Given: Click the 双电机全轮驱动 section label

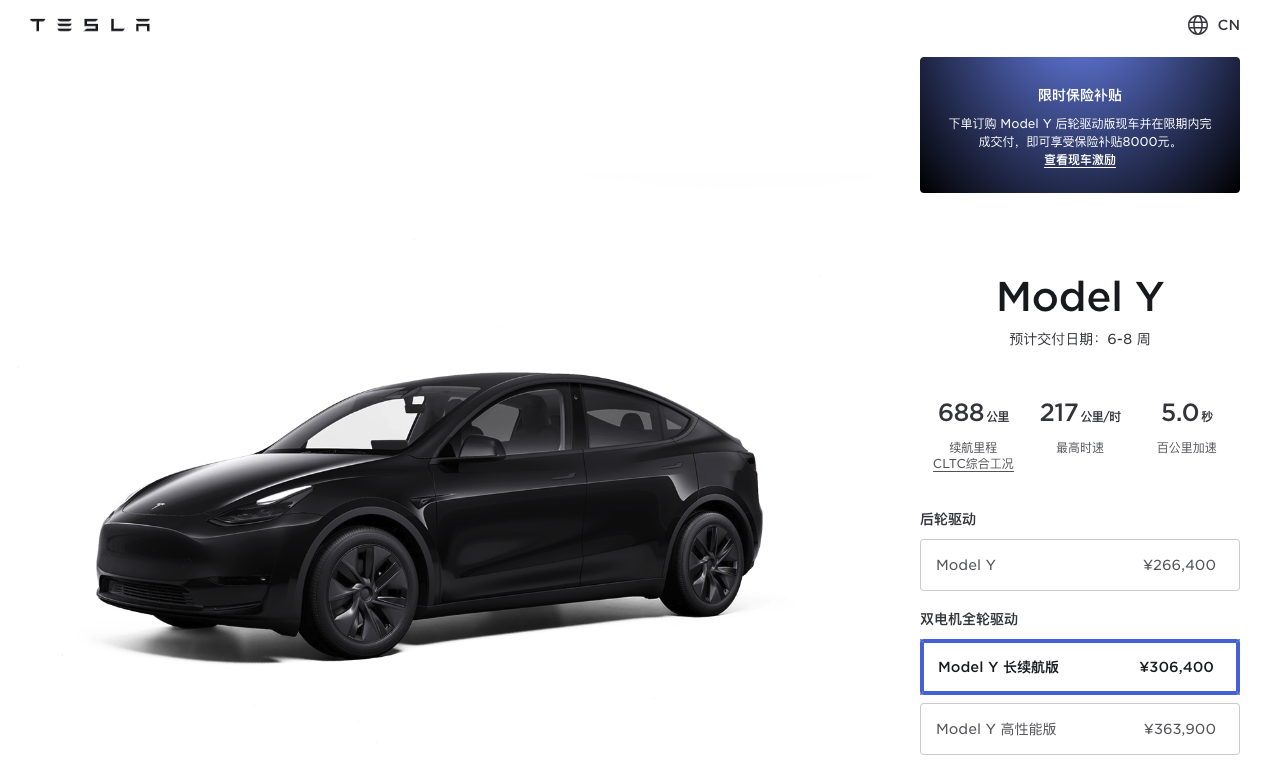Looking at the screenshot, I should [969, 619].
